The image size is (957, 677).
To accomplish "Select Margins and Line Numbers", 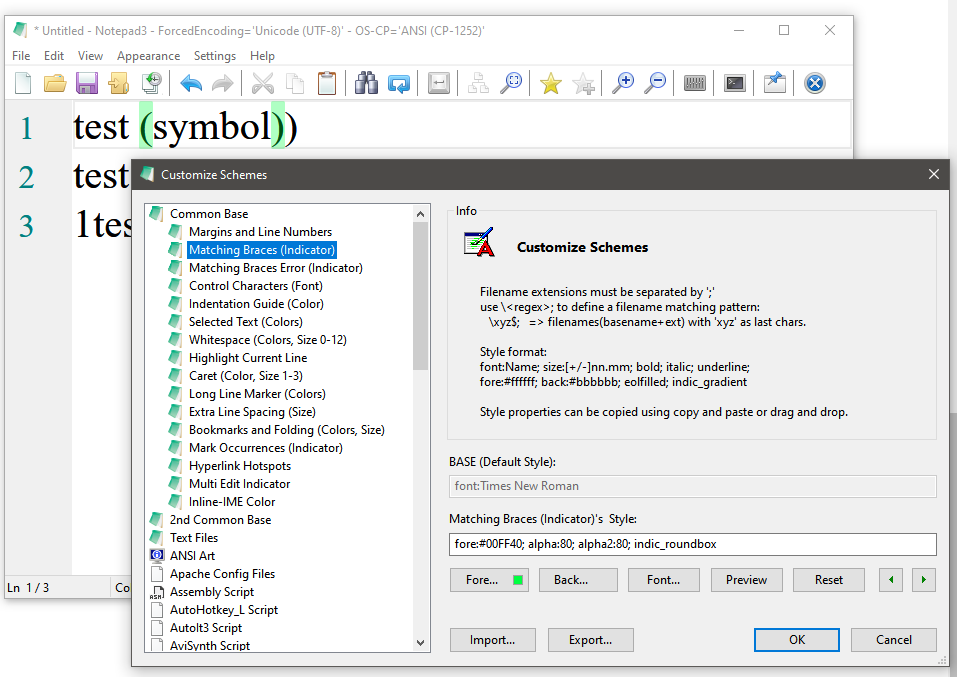I will click(261, 232).
